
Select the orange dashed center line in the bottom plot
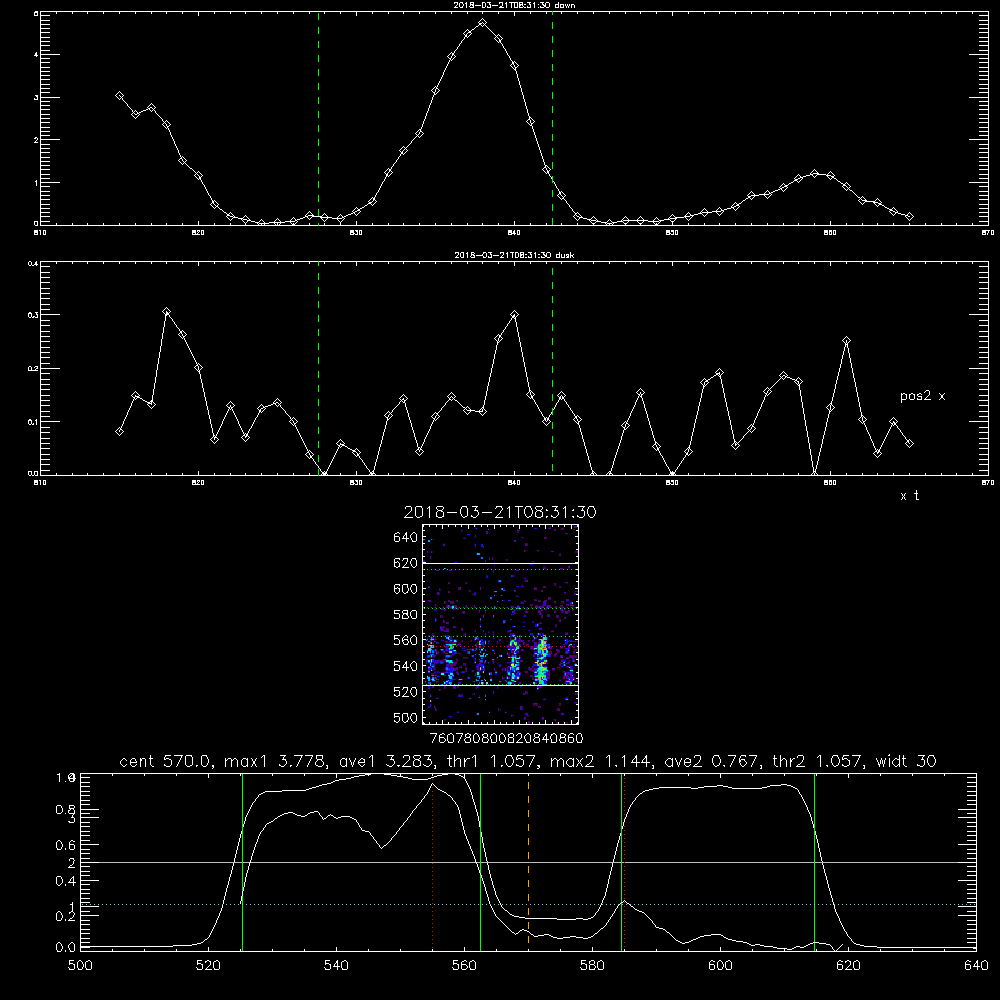coord(528,861)
